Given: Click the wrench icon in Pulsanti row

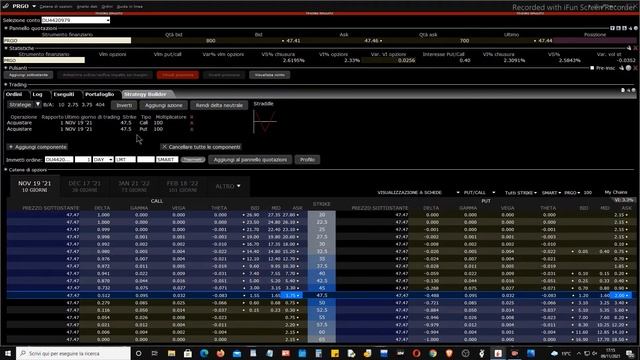Looking at the screenshot, I should coord(622,68).
